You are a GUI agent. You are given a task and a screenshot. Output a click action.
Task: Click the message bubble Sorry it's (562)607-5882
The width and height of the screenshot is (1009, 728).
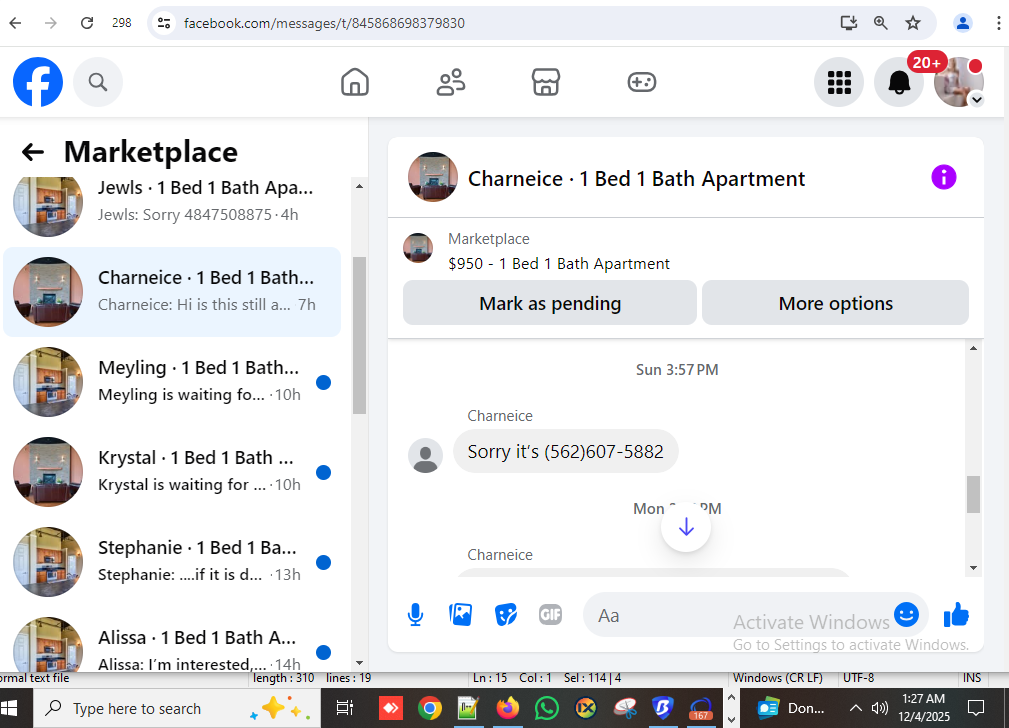coord(566,451)
